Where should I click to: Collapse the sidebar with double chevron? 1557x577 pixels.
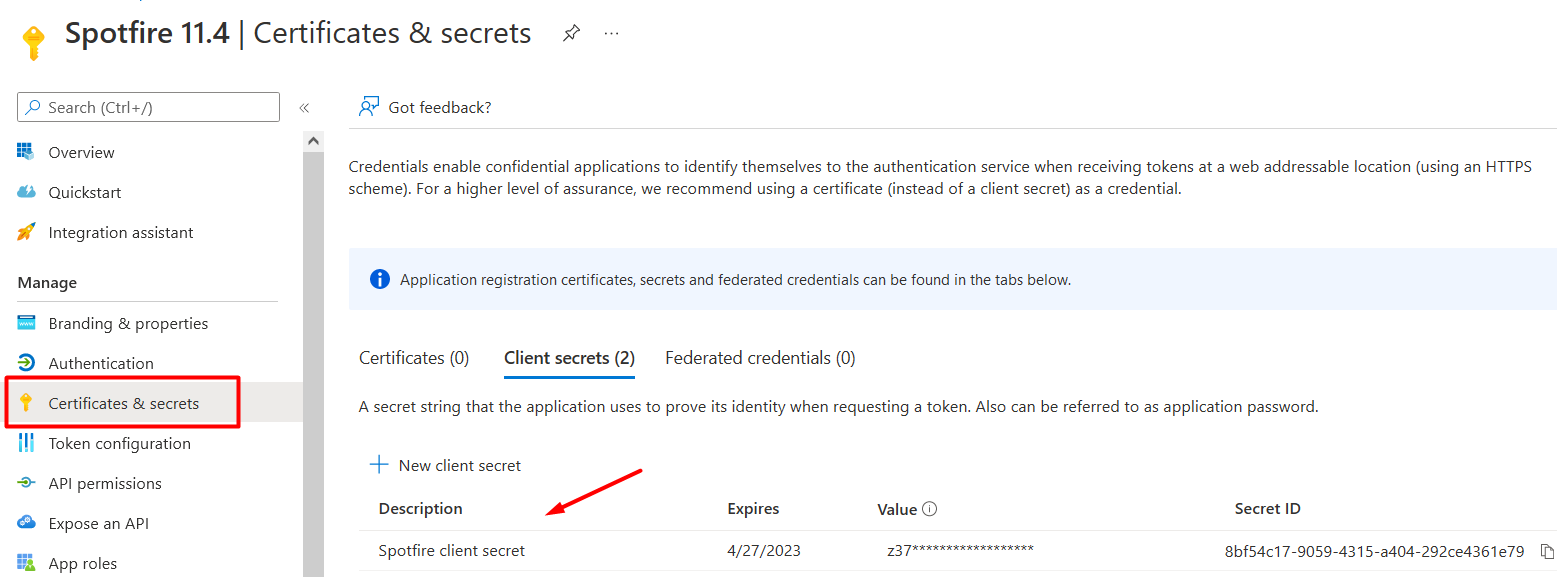[x=304, y=108]
